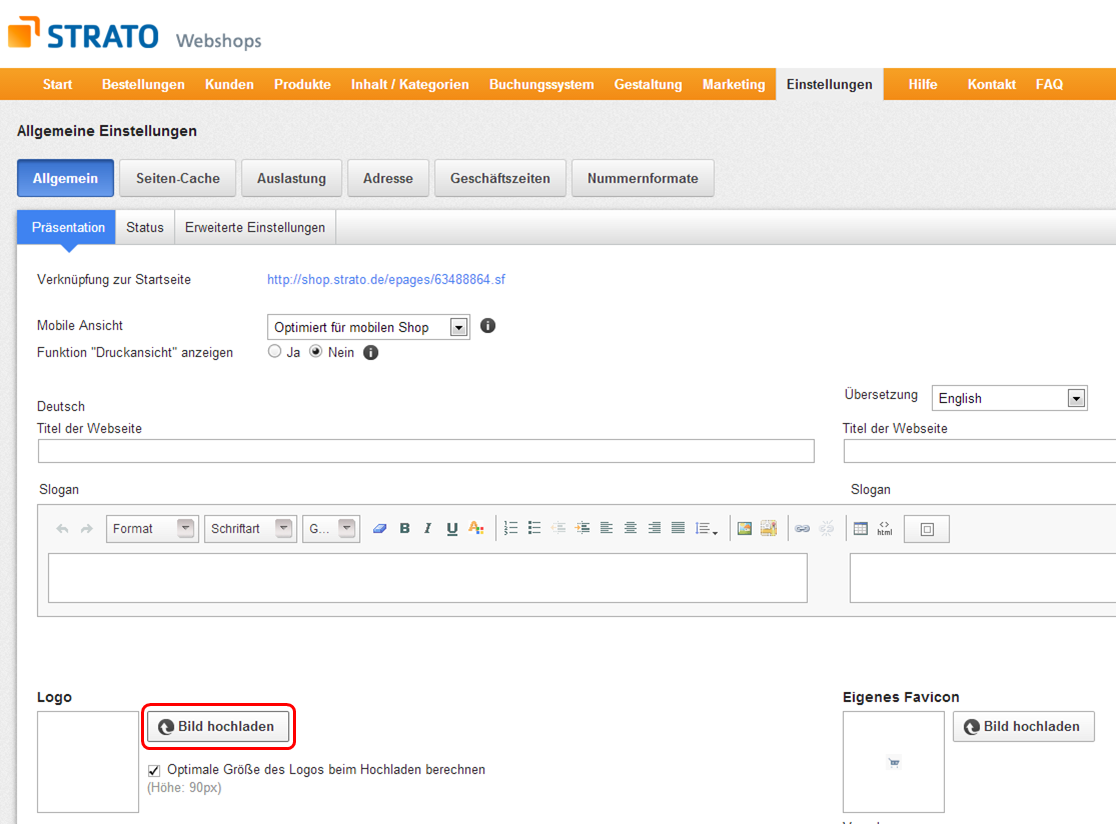Click the German Titel der Webseite field

tap(426, 452)
